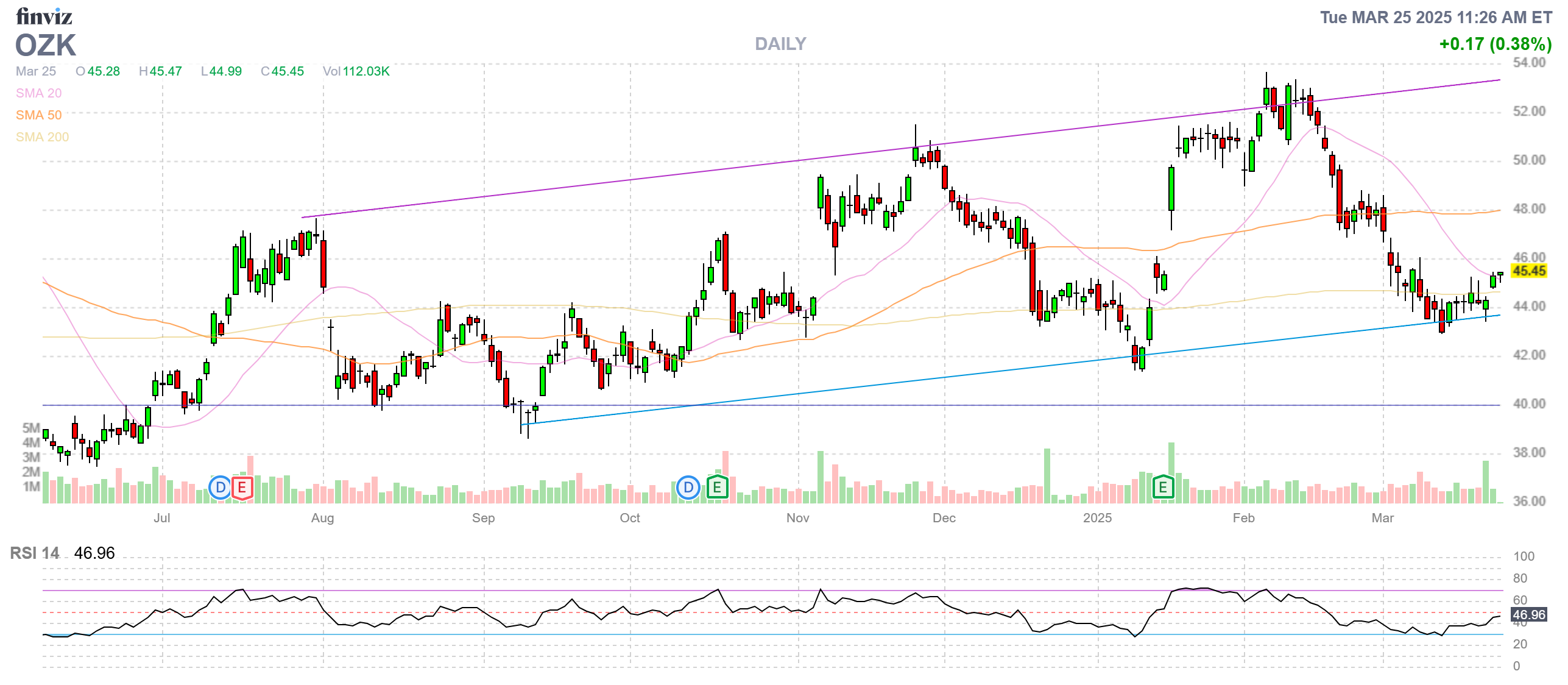This screenshot has height=685, width=1568.
Task: Click the July dividend D marker
Action: click(221, 488)
